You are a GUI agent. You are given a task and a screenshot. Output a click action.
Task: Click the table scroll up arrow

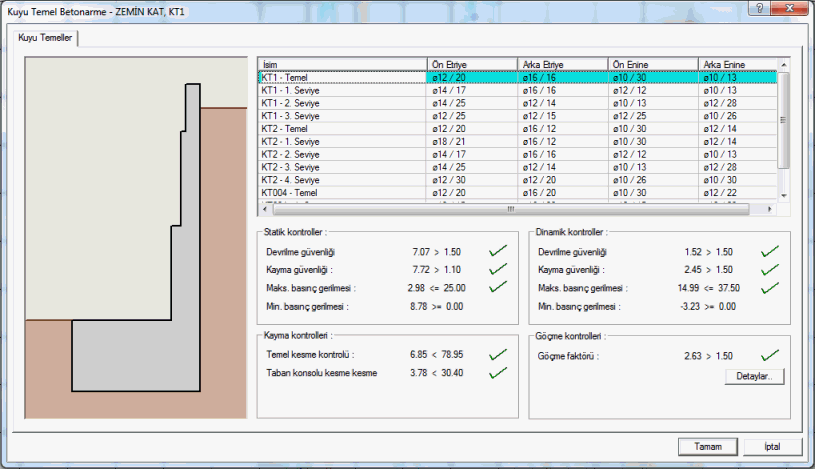tap(784, 64)
